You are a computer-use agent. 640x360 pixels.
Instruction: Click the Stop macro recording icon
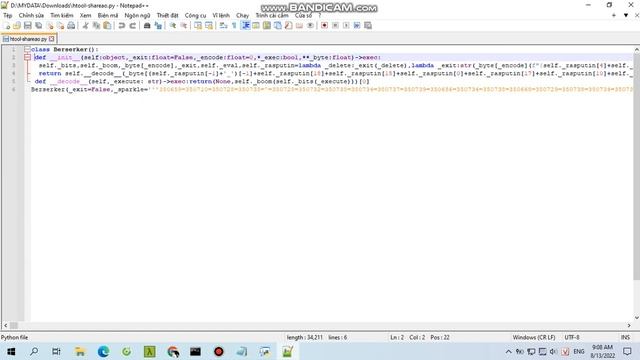tap(336, 25)
